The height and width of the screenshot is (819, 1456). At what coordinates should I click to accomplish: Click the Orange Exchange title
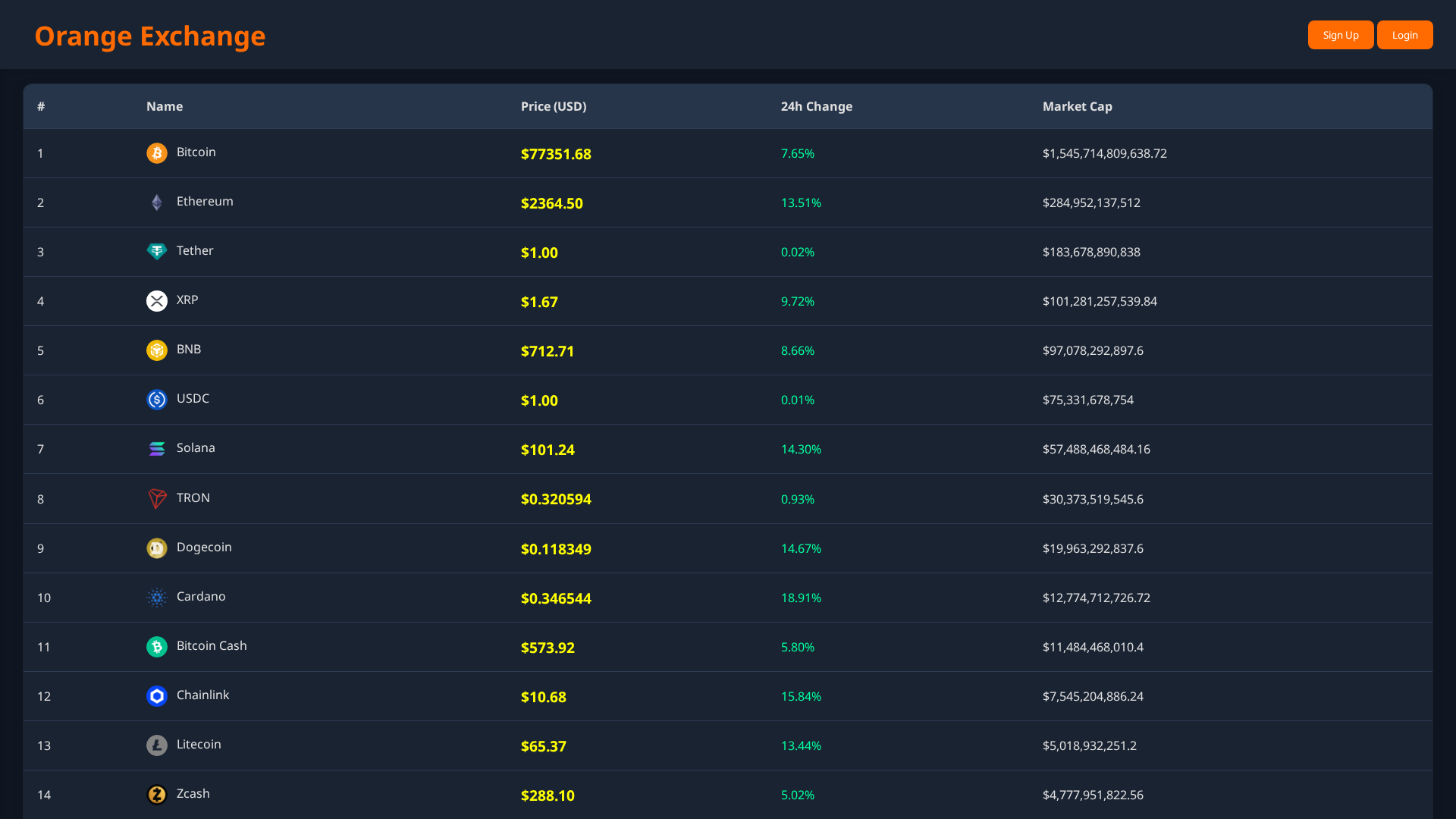pyautogui.click(x=149, y=35)
